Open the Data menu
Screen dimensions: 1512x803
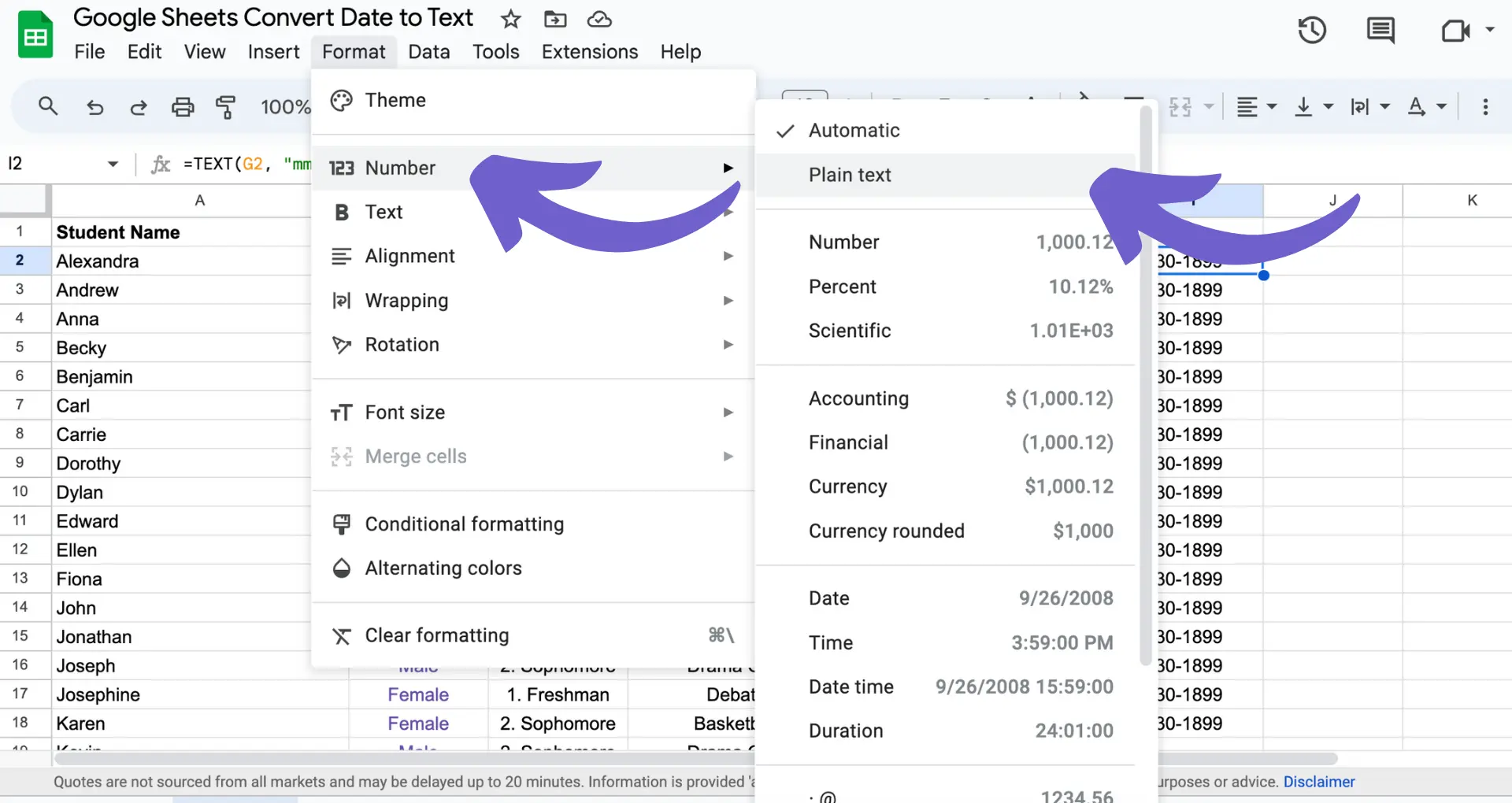click(429, 52)
